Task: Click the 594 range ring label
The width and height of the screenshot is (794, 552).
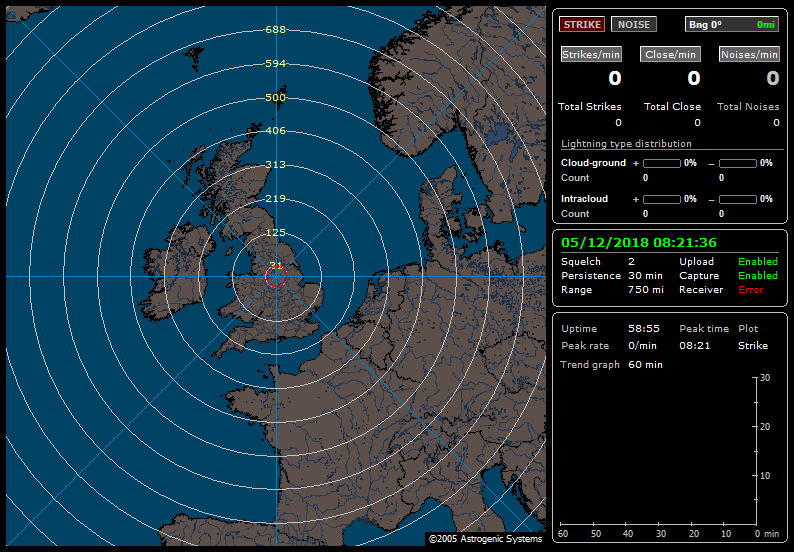Action: pos(275,64)
